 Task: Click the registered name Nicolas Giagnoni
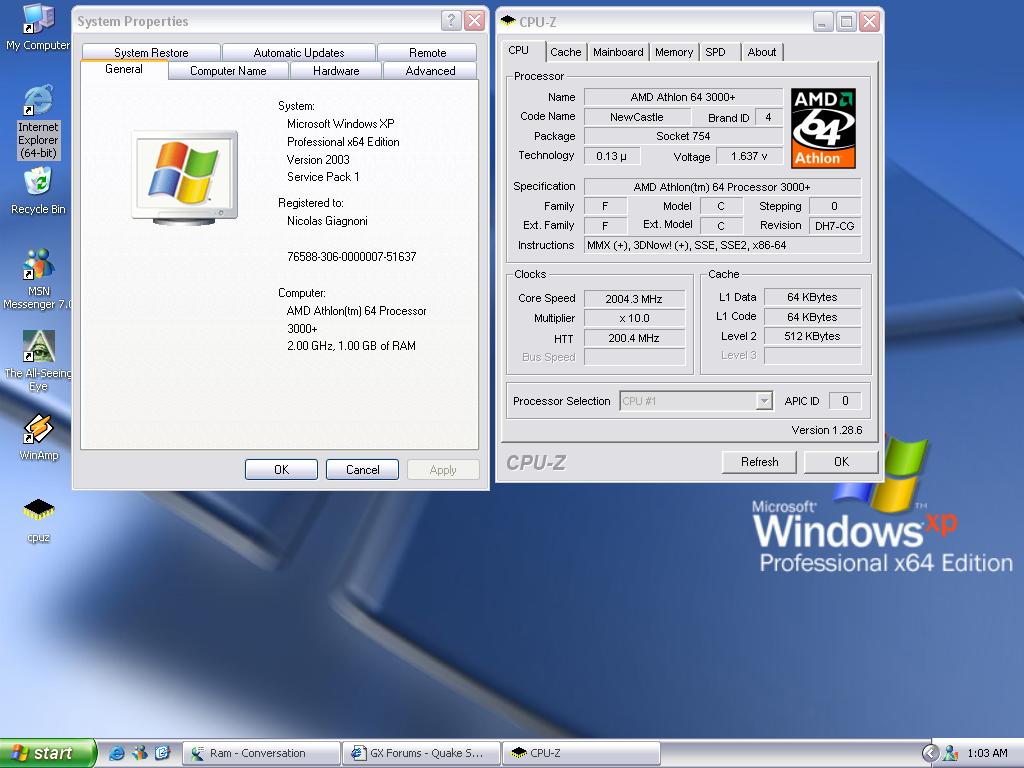[x=327, y=221]
